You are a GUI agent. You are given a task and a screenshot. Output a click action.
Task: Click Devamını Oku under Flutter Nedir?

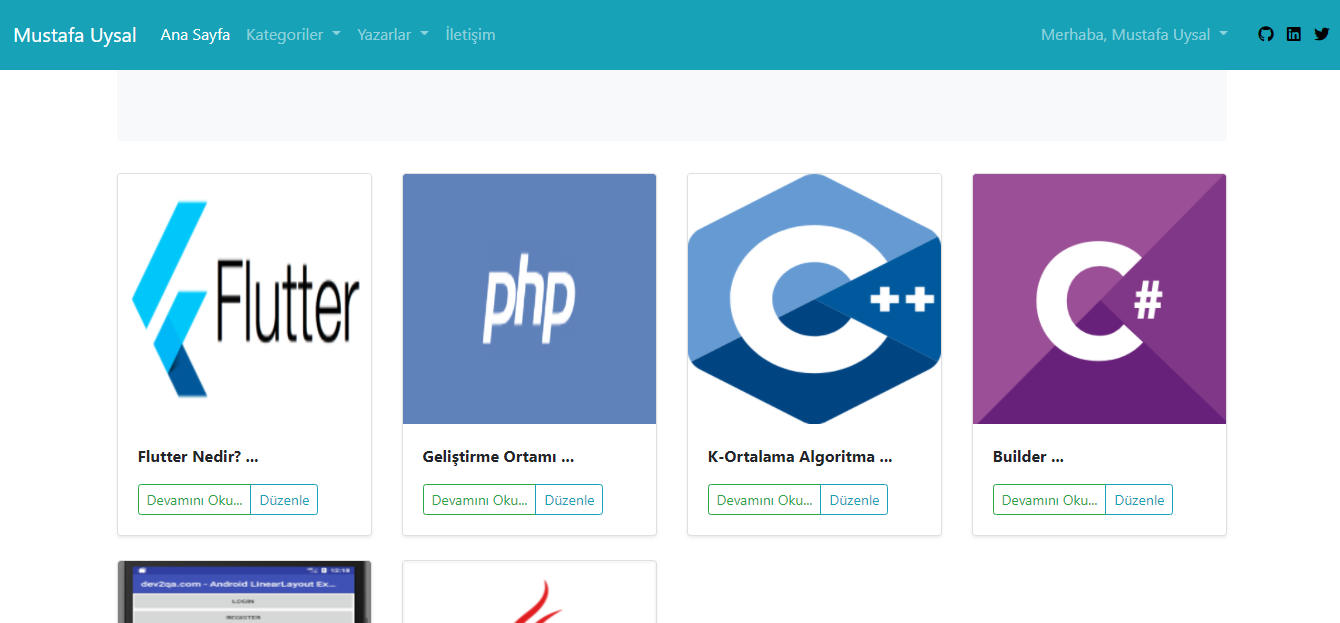(194, 500)
